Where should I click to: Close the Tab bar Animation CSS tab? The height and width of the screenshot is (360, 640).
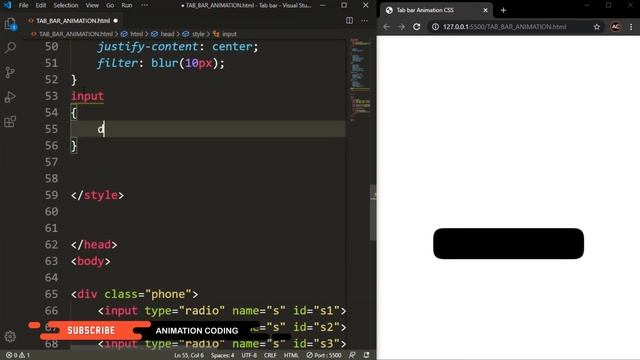point(485,10)
